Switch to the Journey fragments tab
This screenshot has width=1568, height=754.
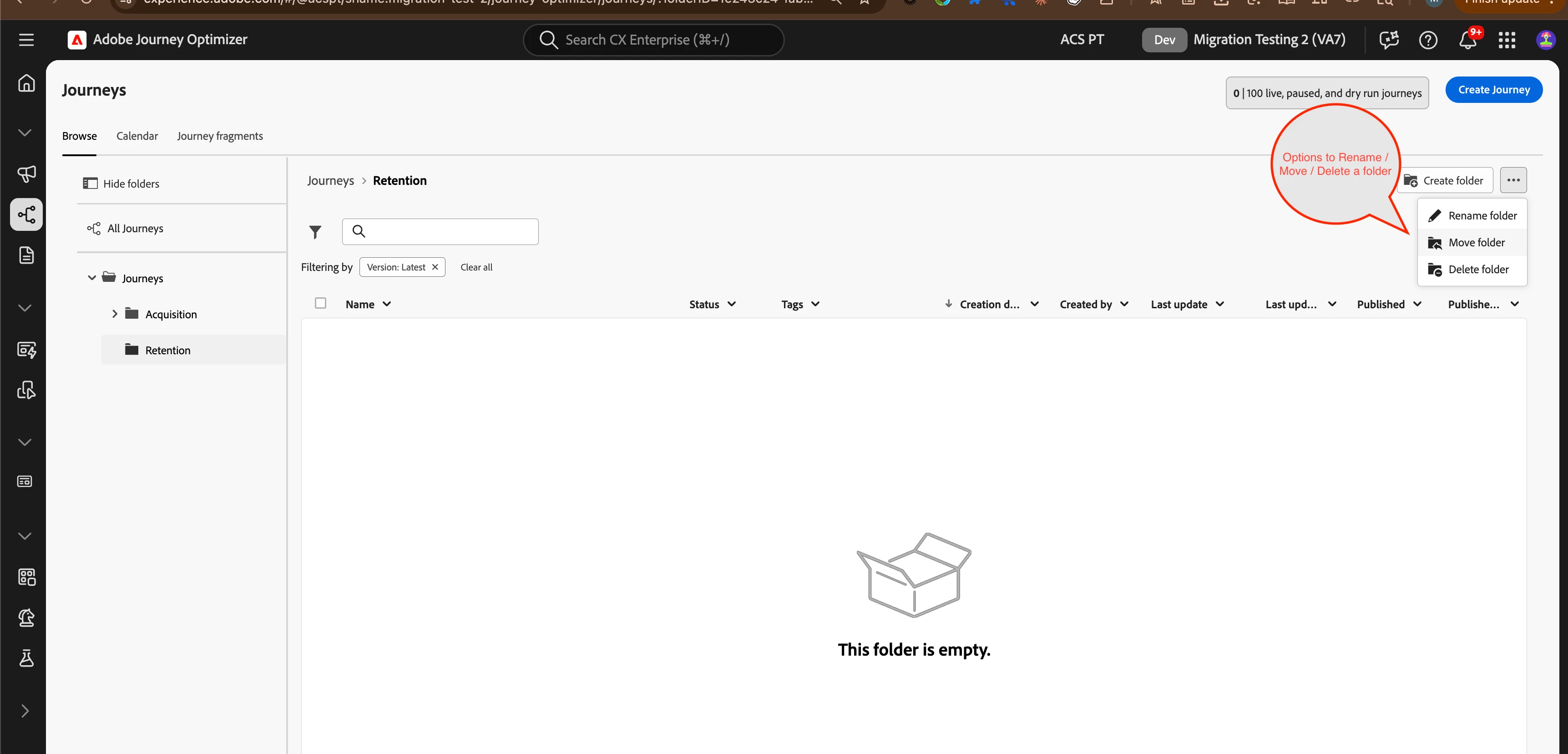pos(220,136)
